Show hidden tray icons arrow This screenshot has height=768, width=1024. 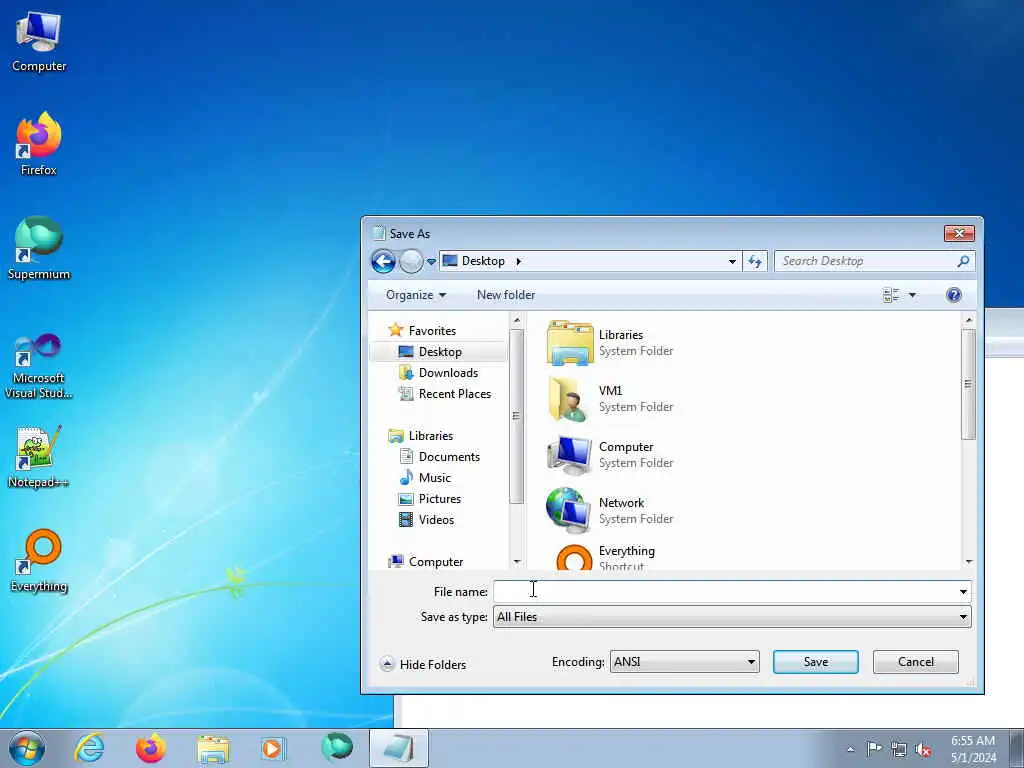pos(850,749)
